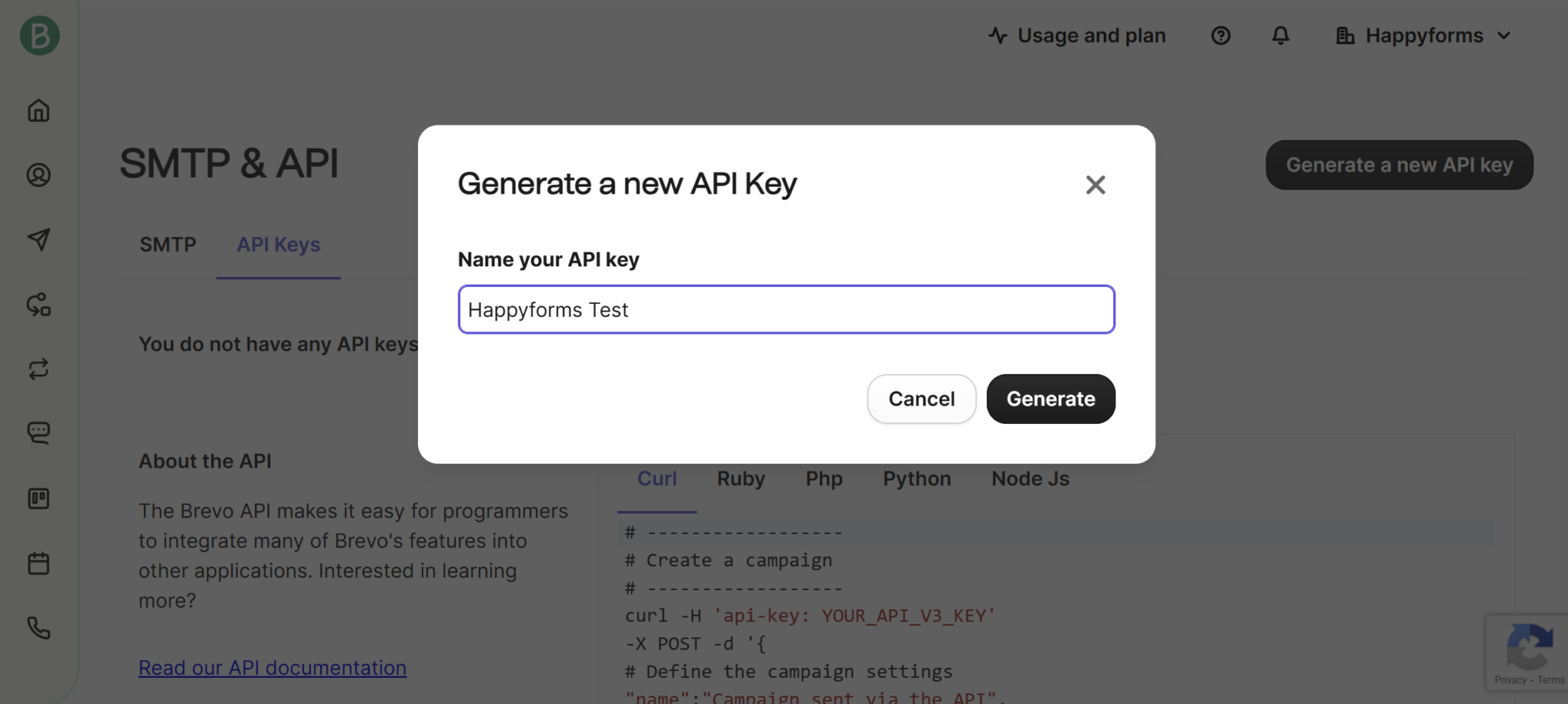The width and height of the screenshot is (1568, 704).
Task: Close the Generate API Key dialog
Action: 1095,184
